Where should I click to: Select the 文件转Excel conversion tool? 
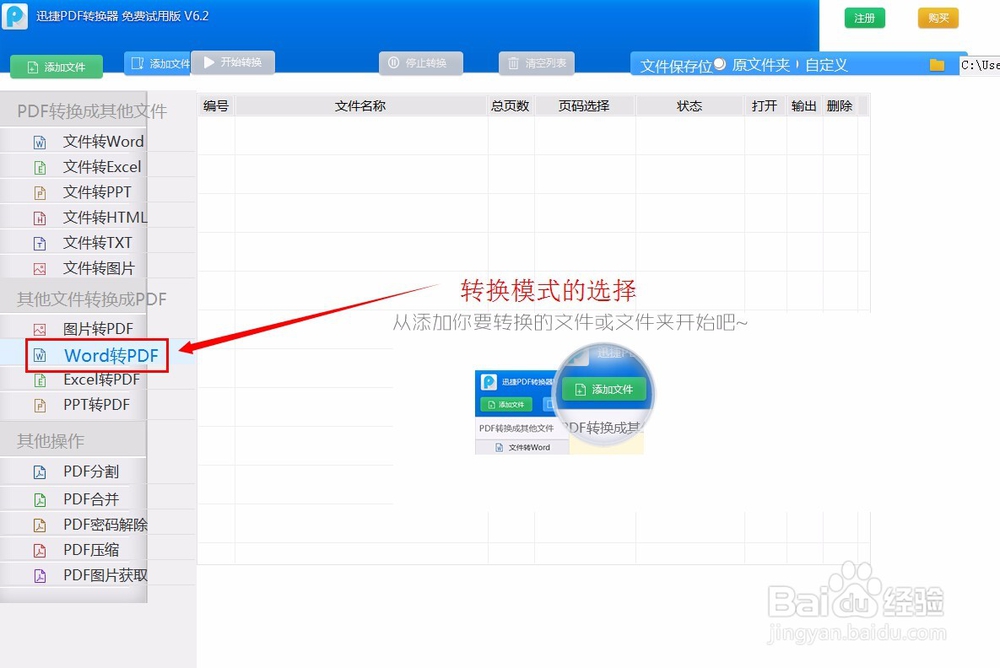101,166
